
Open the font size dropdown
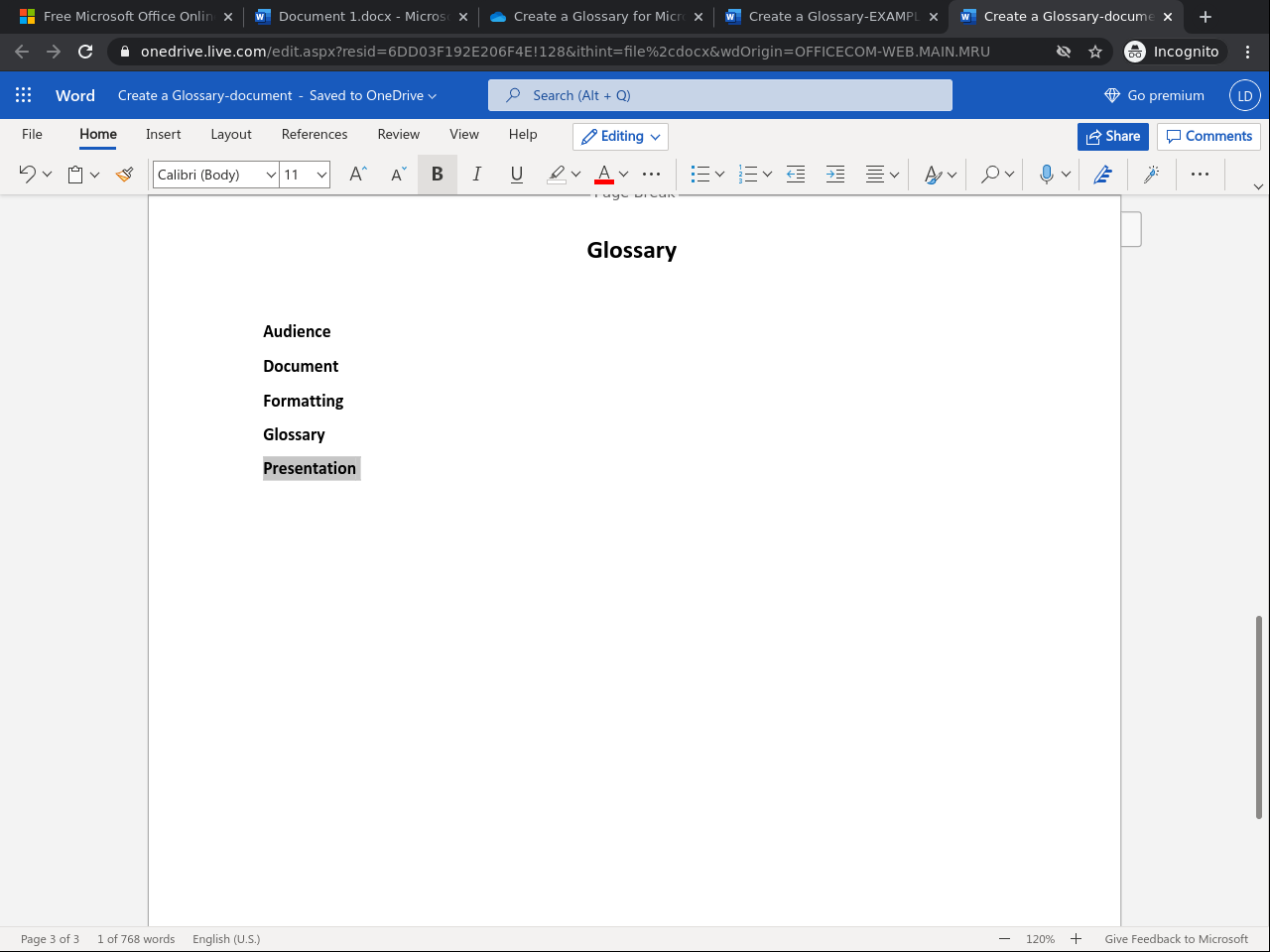pos(321,175)
